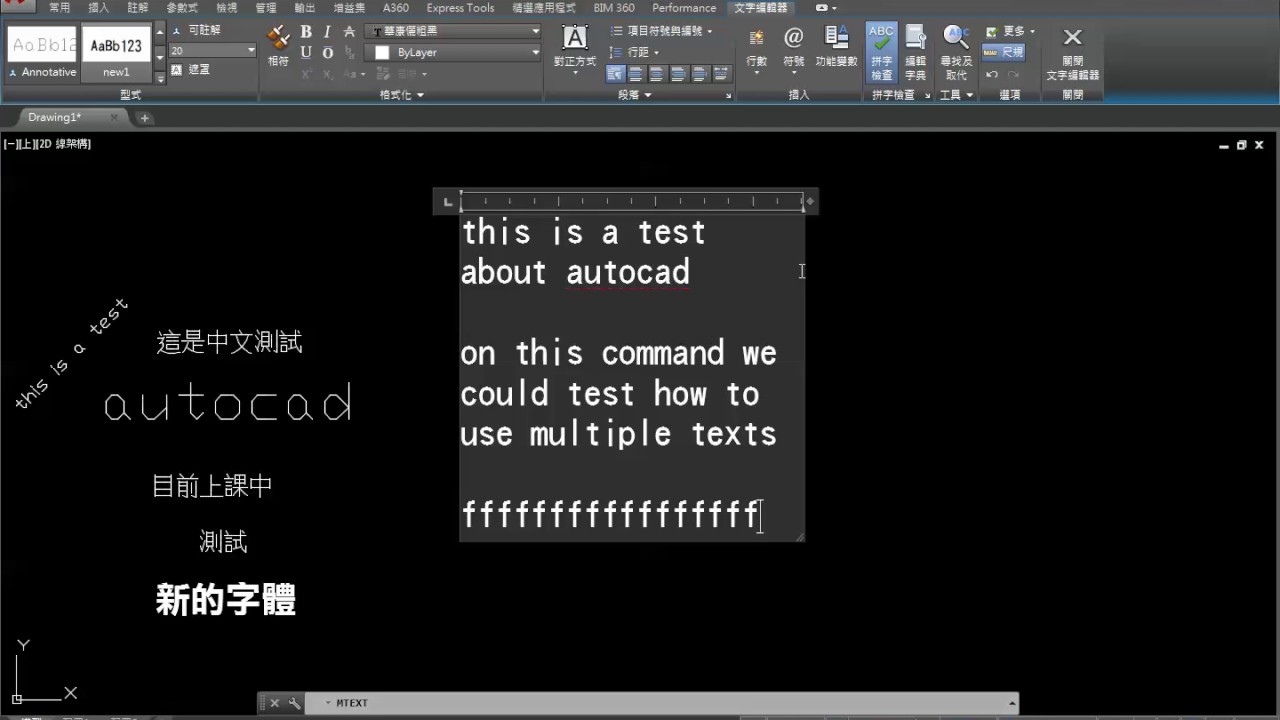Viewport: 1280px width, 720px height.
Task: Click the distribute paragraph icon
Action: point(721,74)
